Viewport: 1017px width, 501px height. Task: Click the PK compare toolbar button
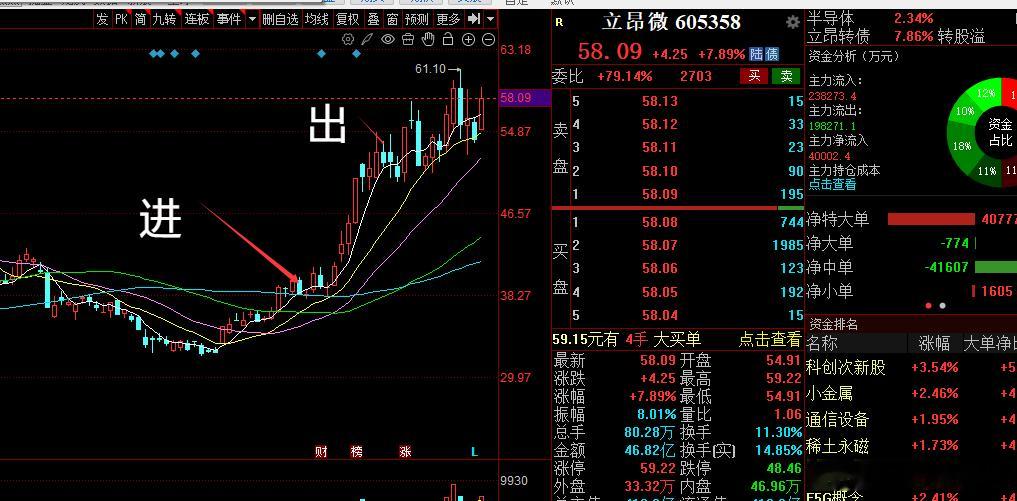(121, 19)
